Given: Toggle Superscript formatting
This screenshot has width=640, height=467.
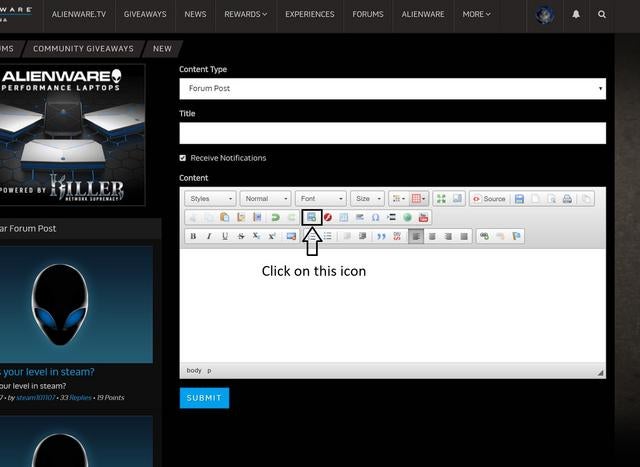Looking at the screenshot, I should [272, 236].
